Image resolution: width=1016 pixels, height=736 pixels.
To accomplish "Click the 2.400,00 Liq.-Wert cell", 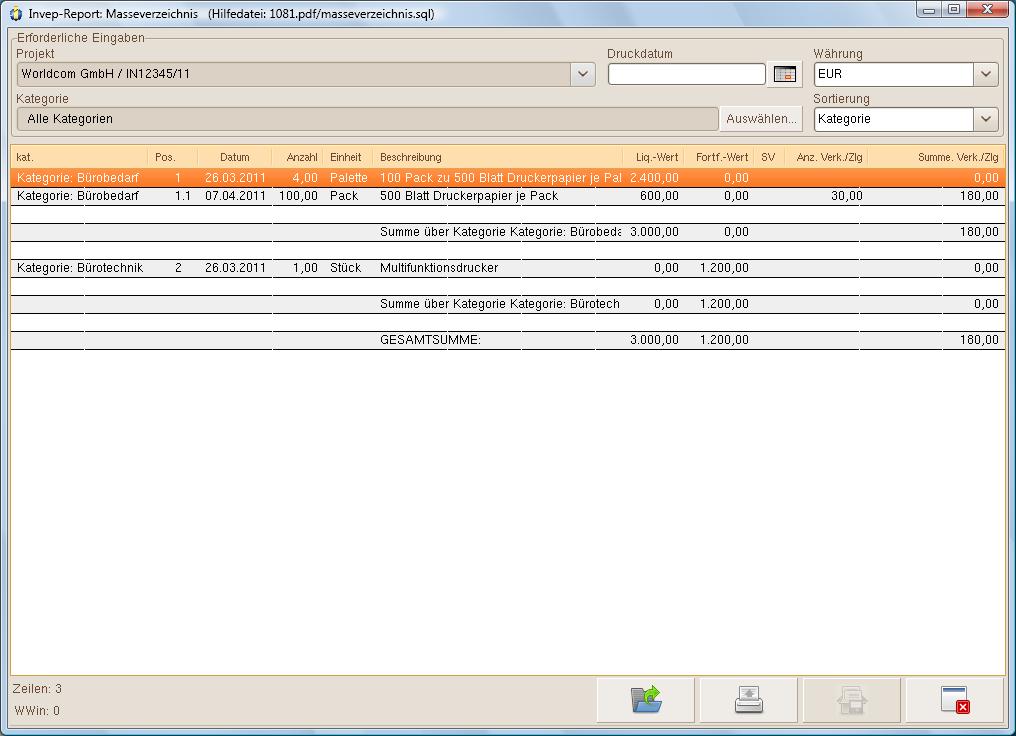I will [654, 178].
